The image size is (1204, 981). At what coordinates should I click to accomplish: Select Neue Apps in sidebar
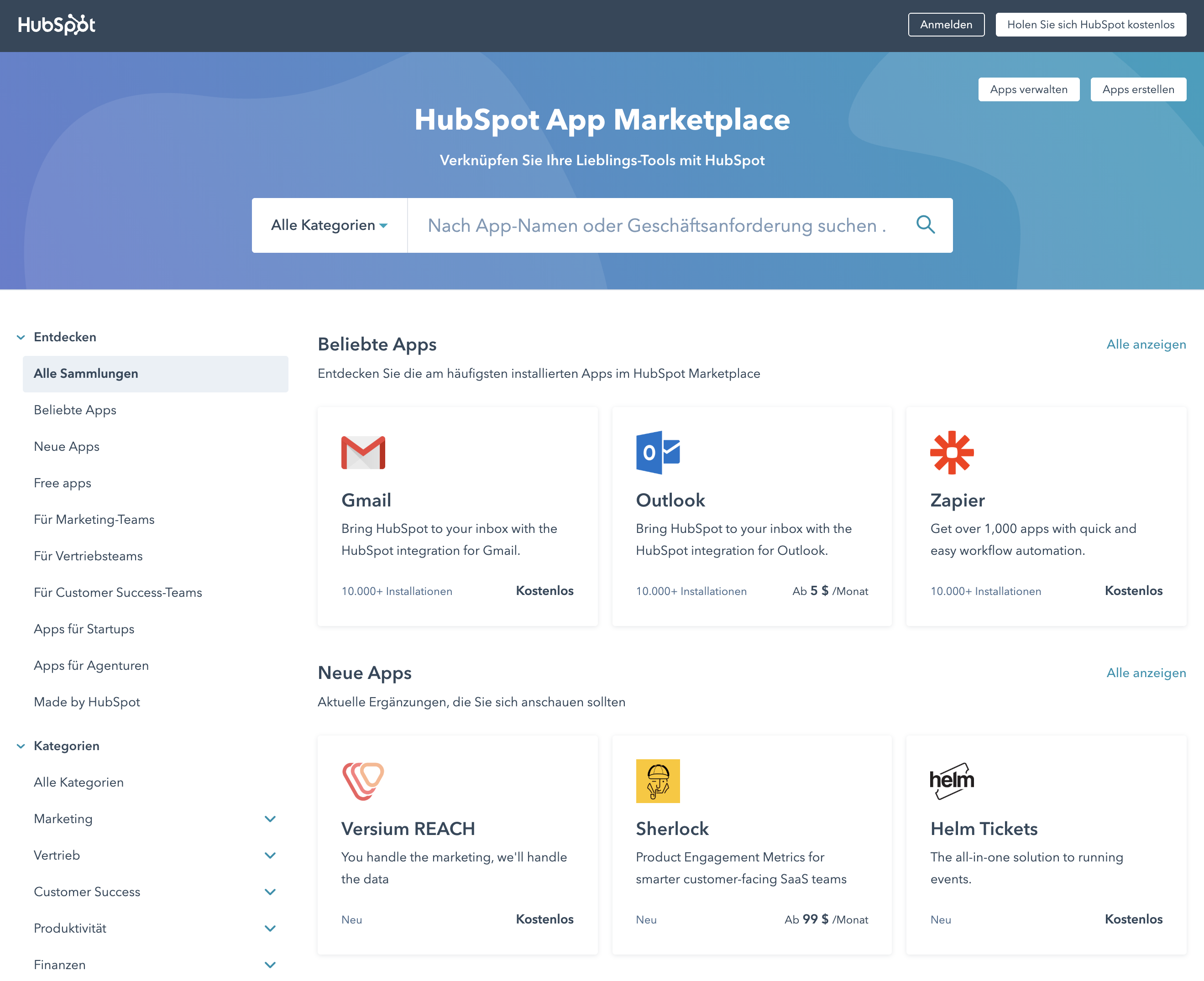67,446
